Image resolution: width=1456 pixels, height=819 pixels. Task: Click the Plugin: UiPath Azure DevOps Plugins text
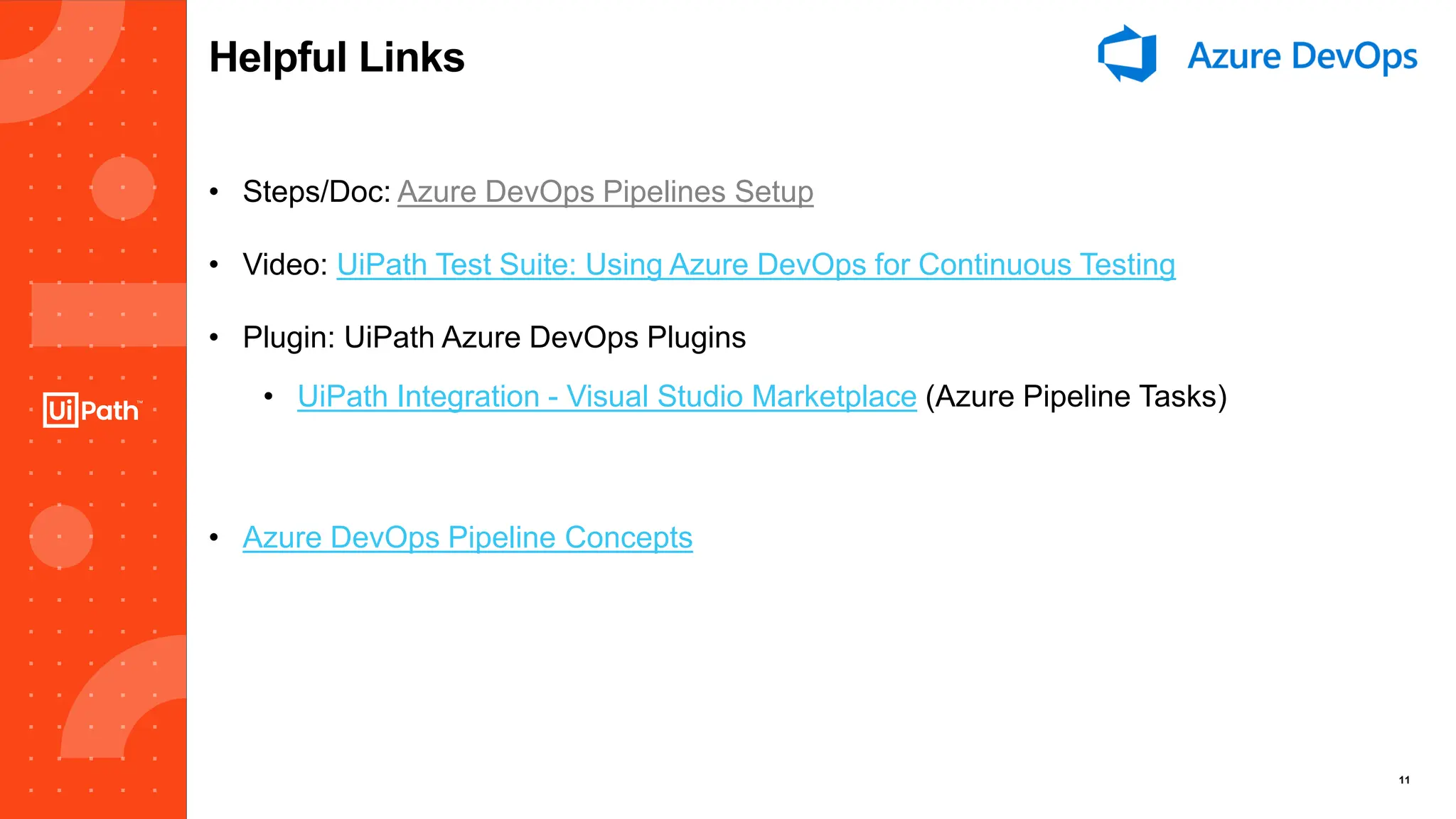point(494,338)
